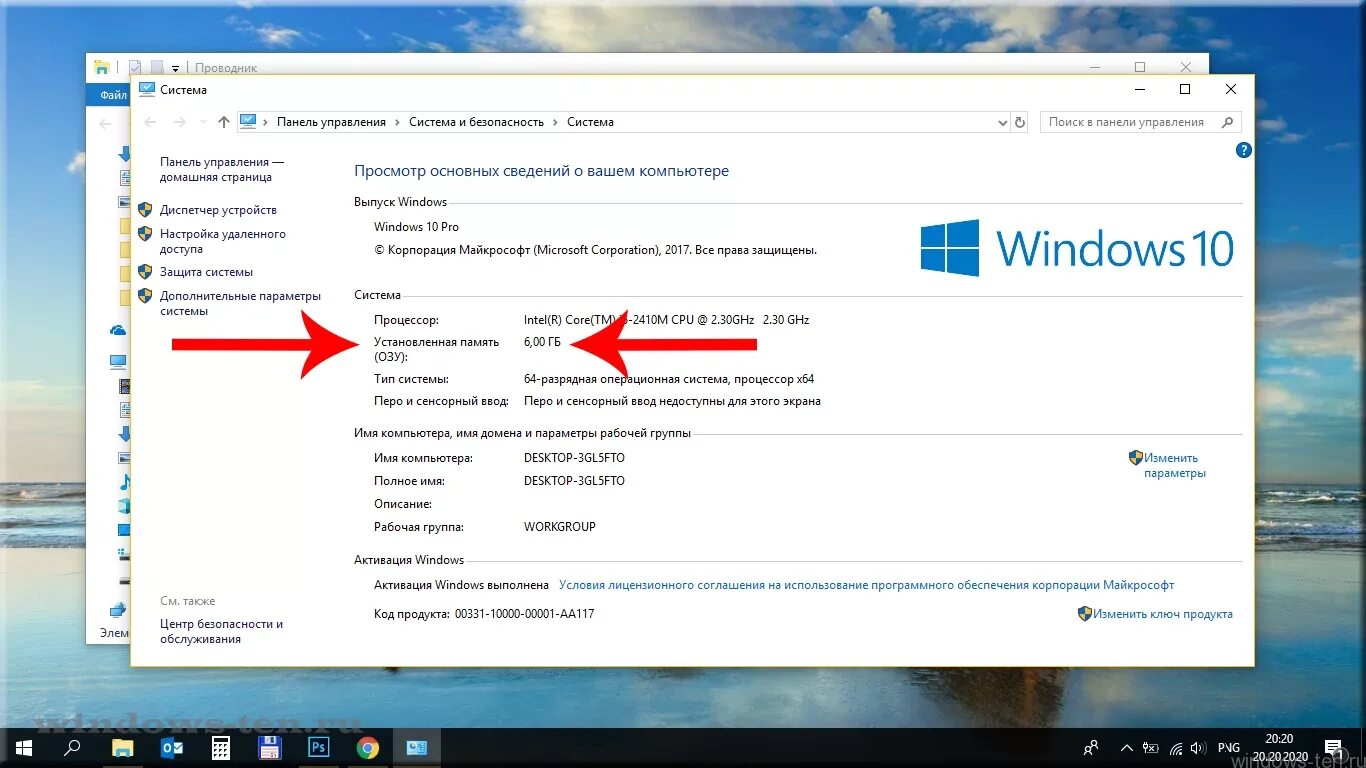Open the floppy disk app on taskbar
1366x768 pixels.
270,747
